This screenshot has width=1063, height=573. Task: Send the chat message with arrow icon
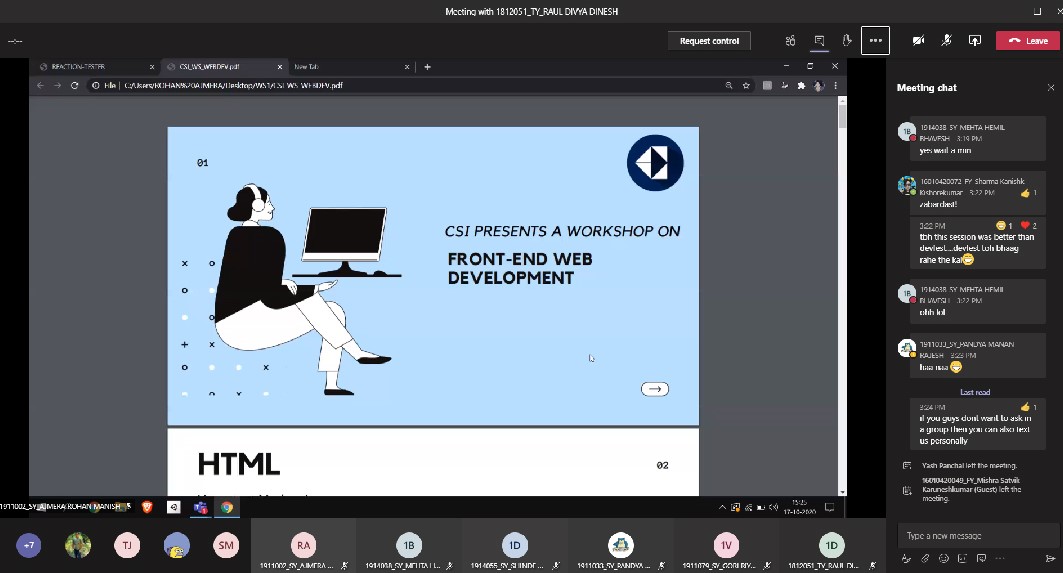(1049, 558)
